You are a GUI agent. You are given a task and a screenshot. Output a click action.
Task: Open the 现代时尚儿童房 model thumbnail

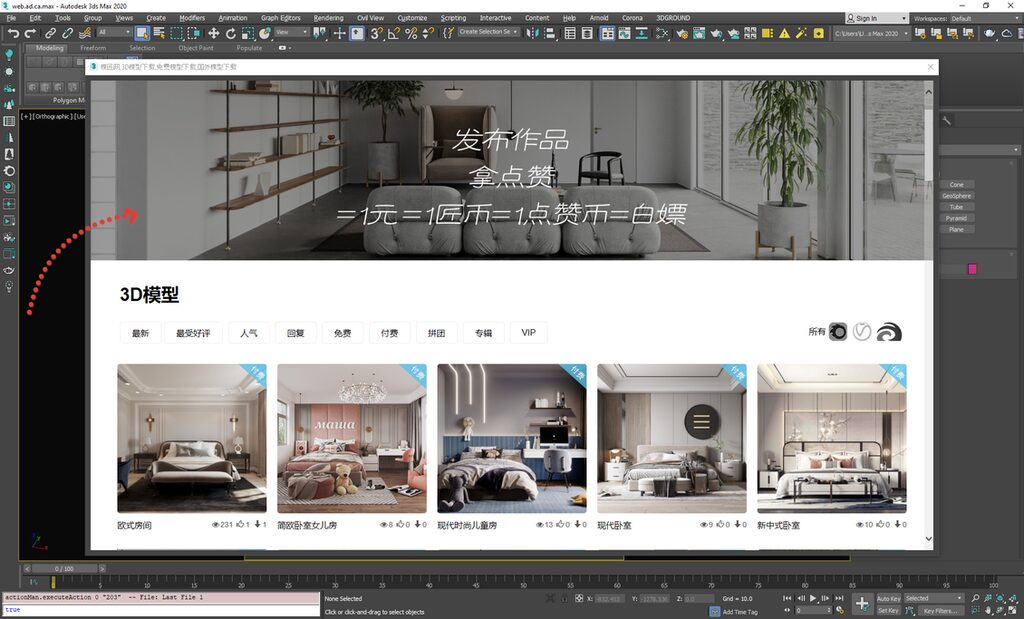coord(512,438)
